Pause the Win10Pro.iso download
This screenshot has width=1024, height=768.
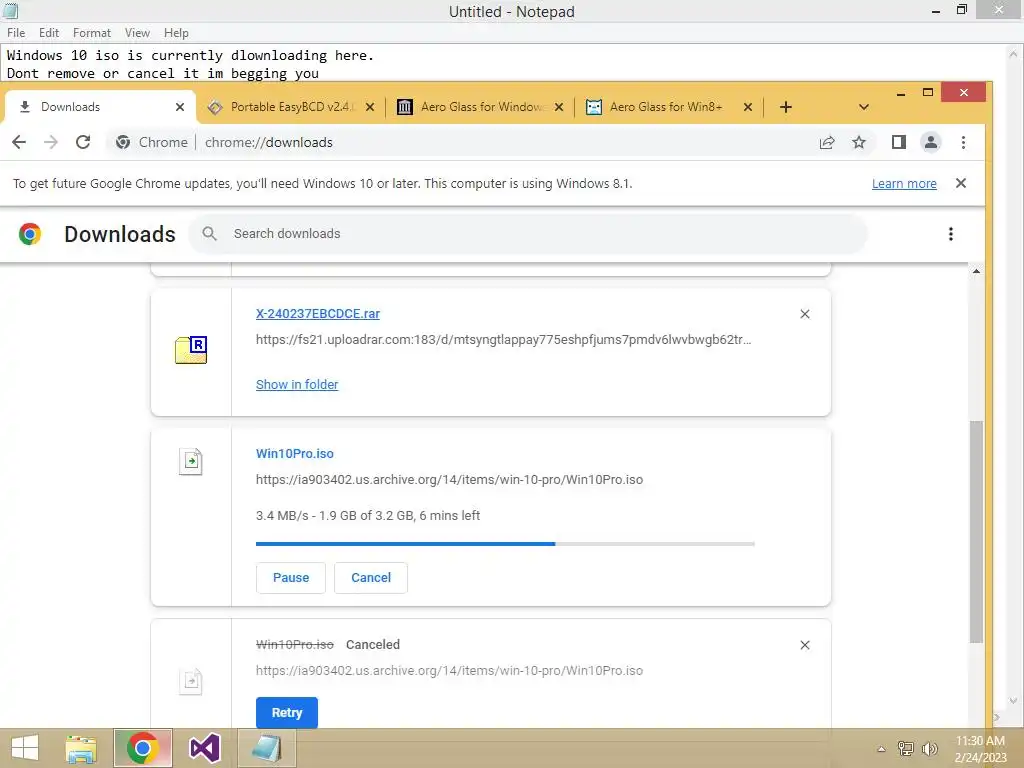[291, 578]
